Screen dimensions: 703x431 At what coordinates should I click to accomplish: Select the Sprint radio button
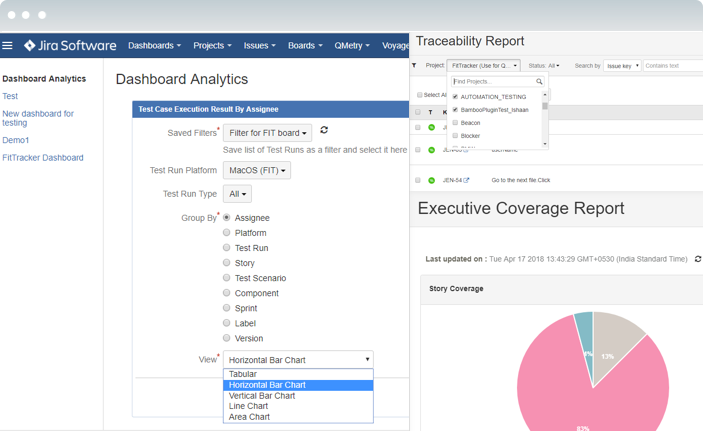pos(226,308)
